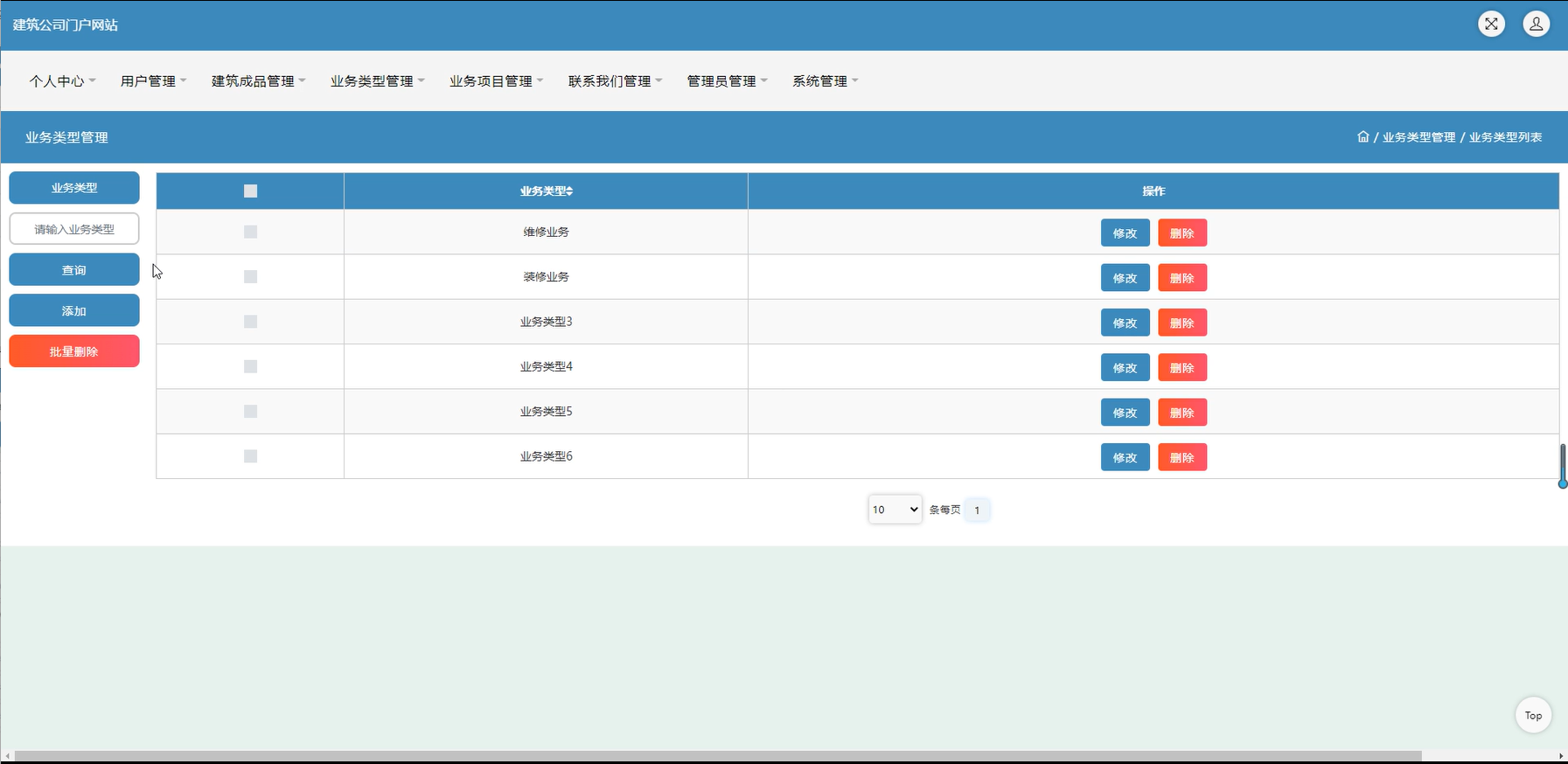Click the 操作 column header
The image size is (1568, 764).
click(1153, 191)
